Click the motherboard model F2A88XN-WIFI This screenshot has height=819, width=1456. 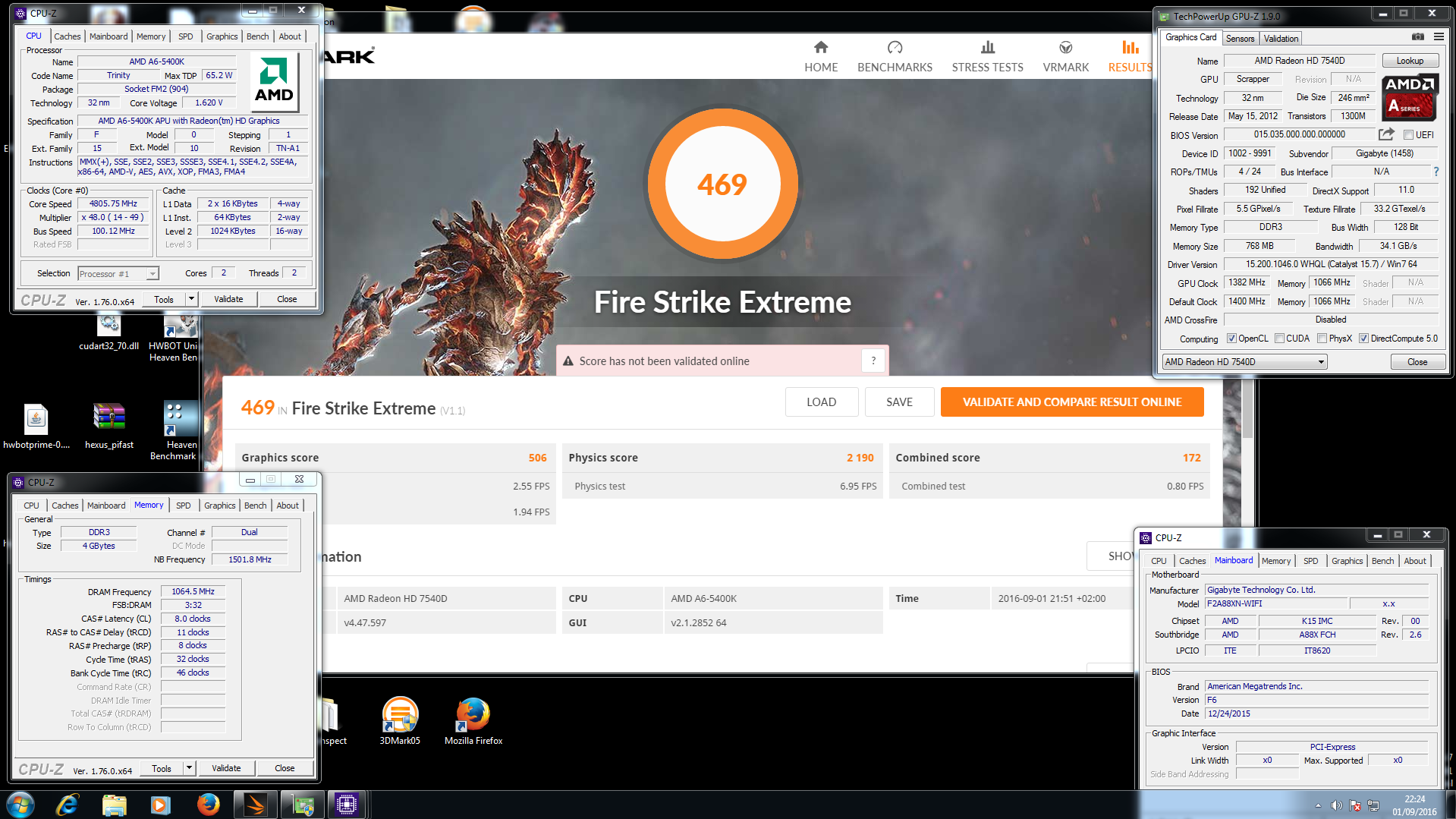[1276, 603]
